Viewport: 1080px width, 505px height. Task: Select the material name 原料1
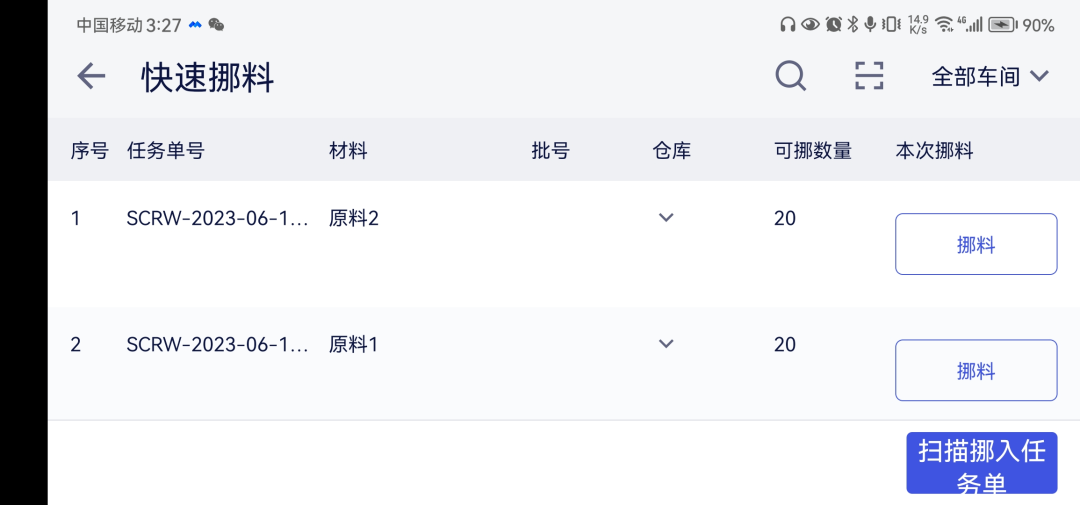click(353, 344)
